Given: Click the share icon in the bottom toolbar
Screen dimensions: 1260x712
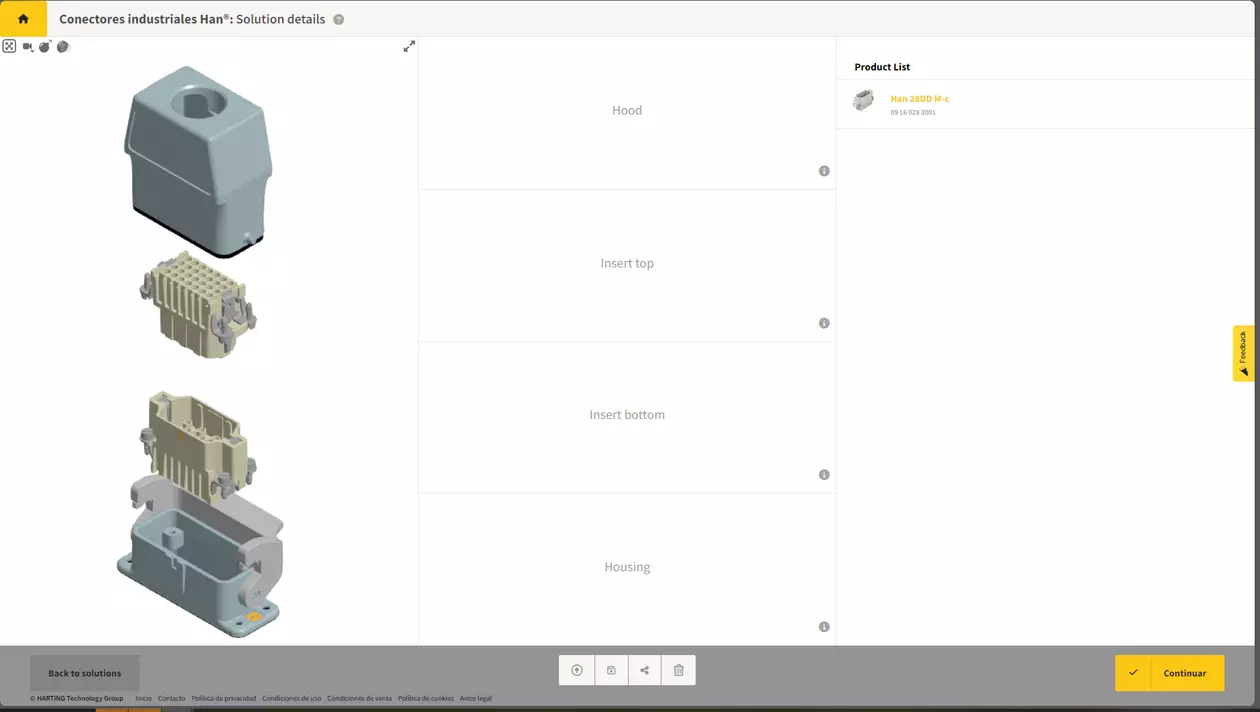Looking at the screenshot, I should point(644,670).
